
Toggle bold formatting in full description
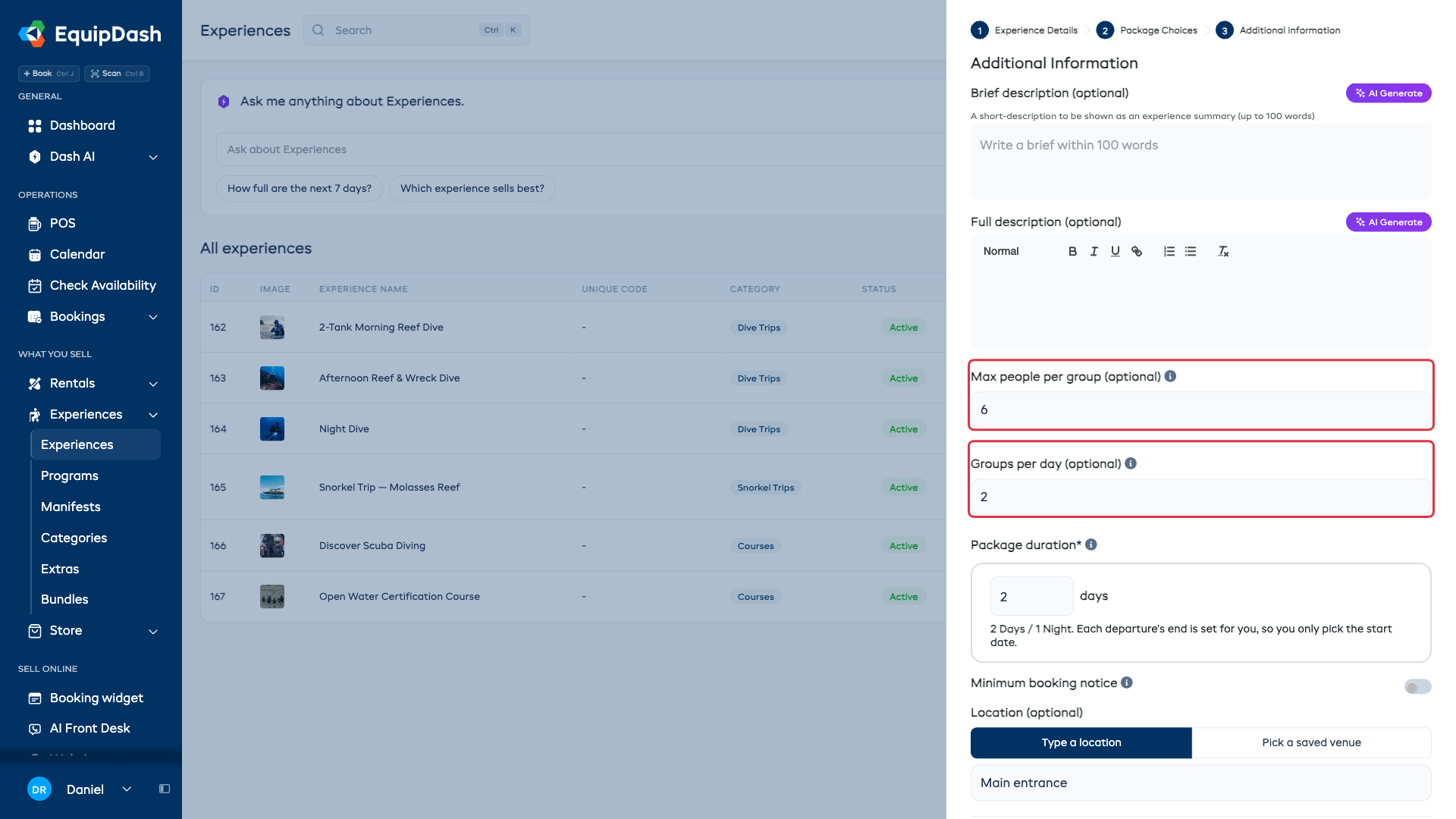click(1072, 252)
